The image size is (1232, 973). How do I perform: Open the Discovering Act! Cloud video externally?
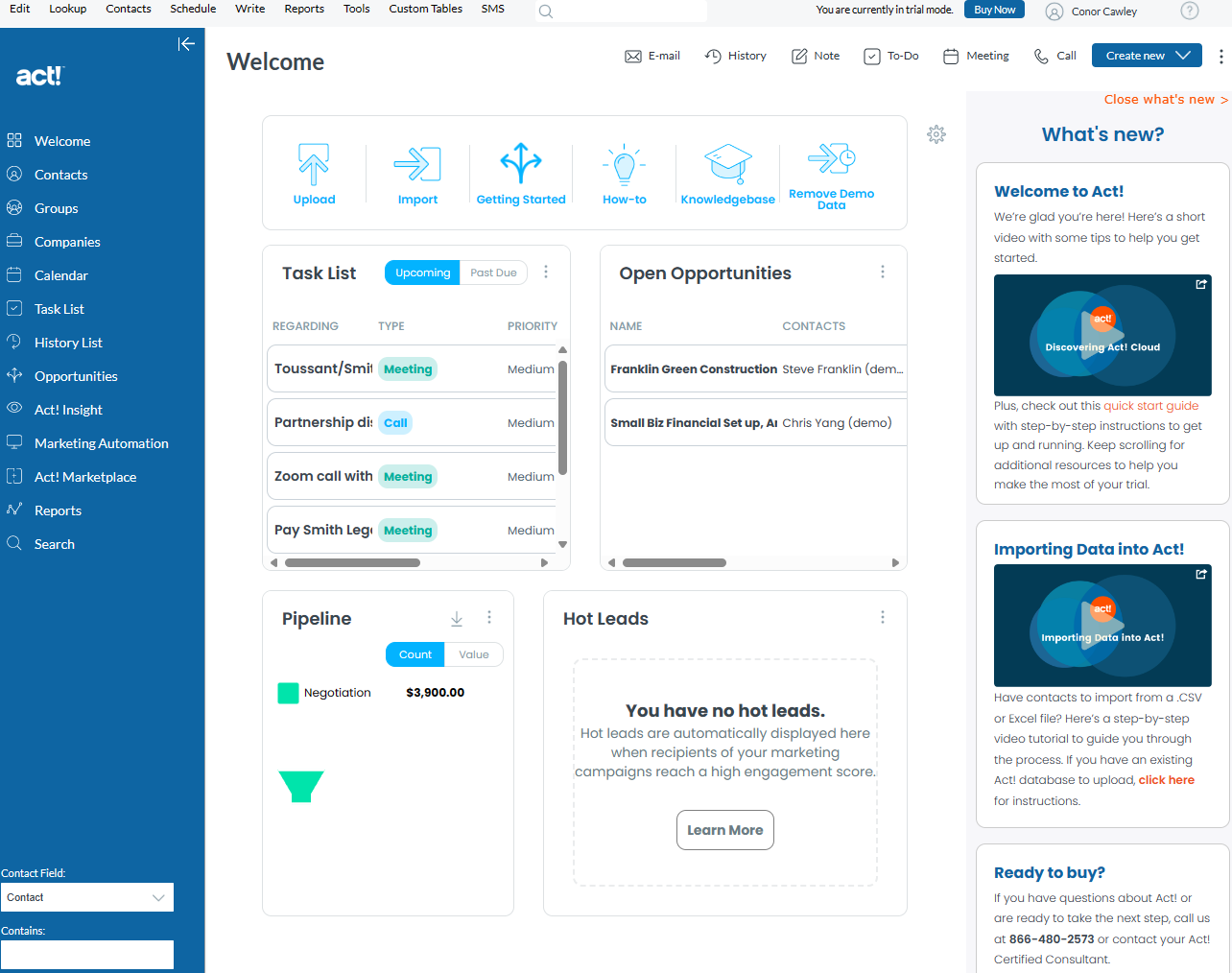(x=1201, y=284)
